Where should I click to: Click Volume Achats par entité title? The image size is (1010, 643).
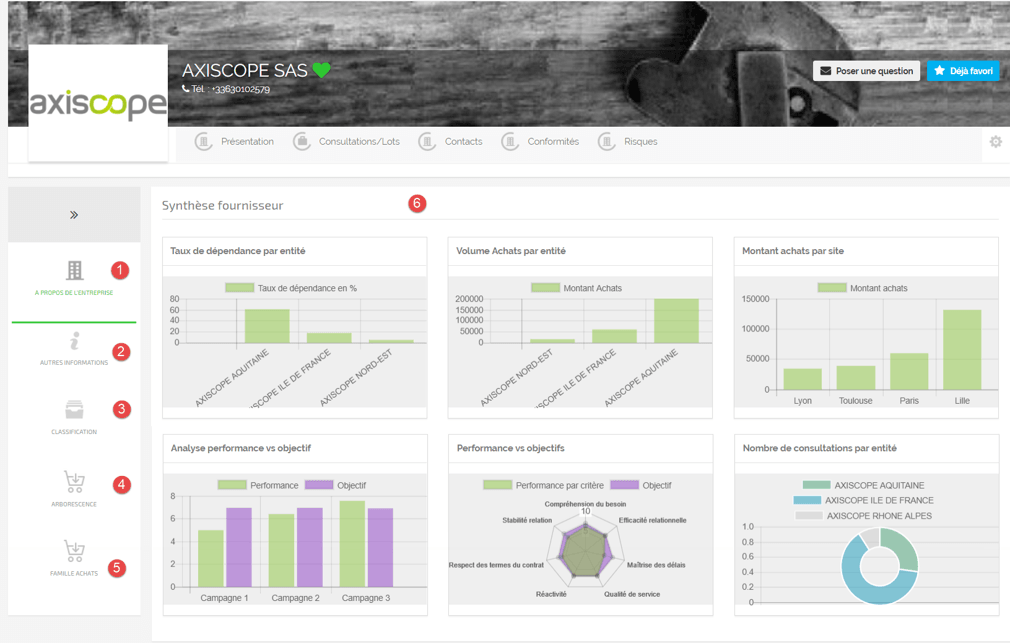coord(511,251)
